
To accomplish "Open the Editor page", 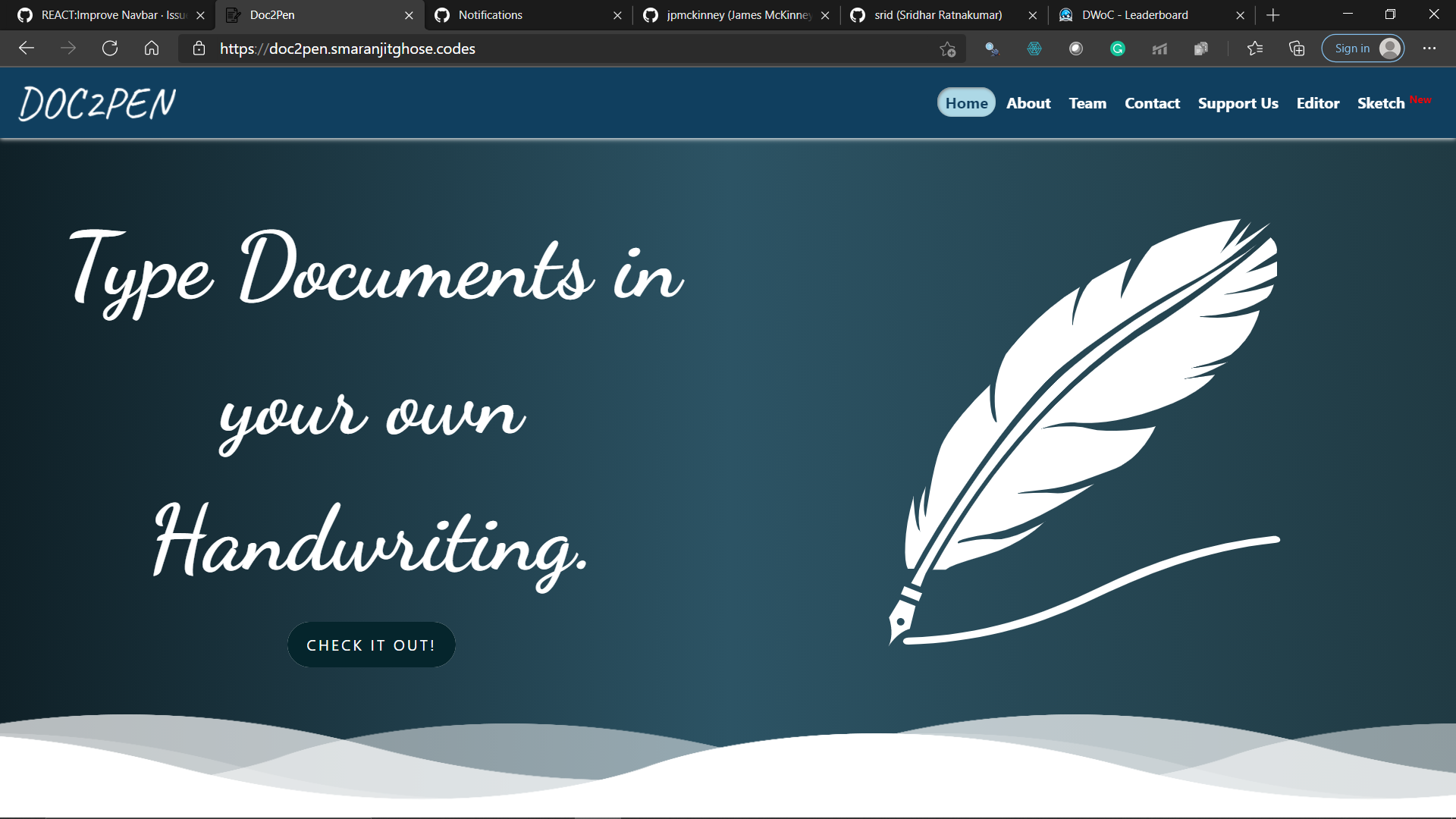I will point(1317,103).
